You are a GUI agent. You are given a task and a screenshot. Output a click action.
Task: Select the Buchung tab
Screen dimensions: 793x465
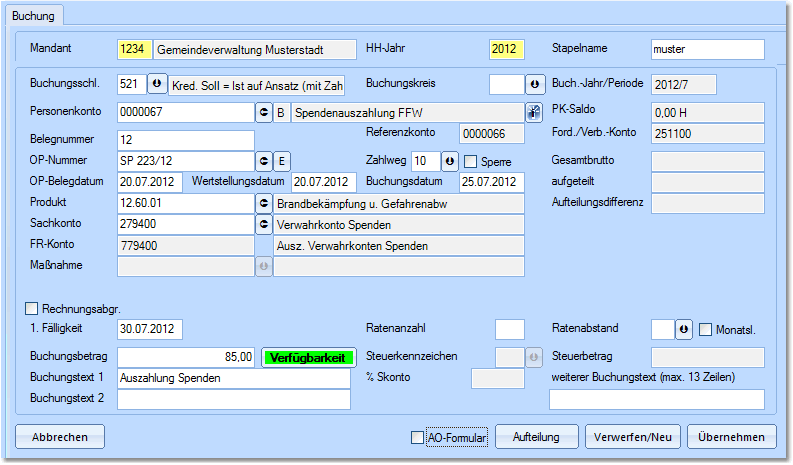[33, 15]
